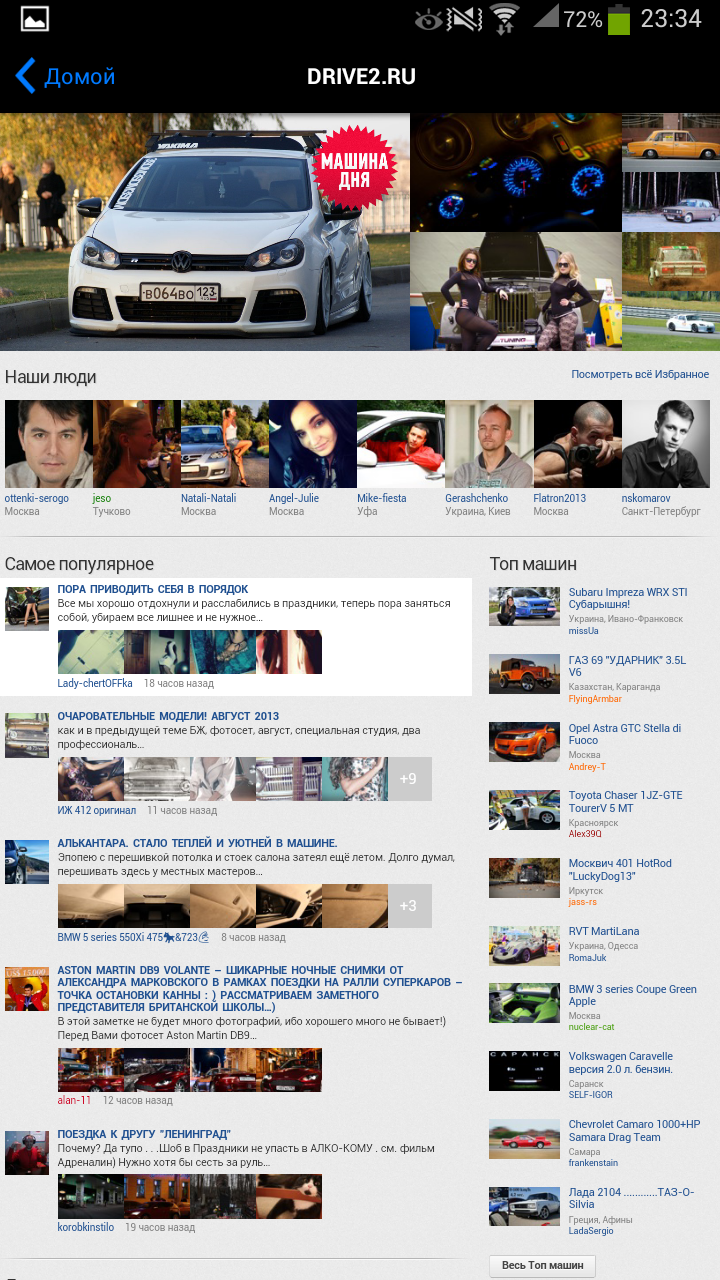Screen dimensions: 720x1280
Task: Show +9 more photos in models post
Action: [x=409, y=779]
